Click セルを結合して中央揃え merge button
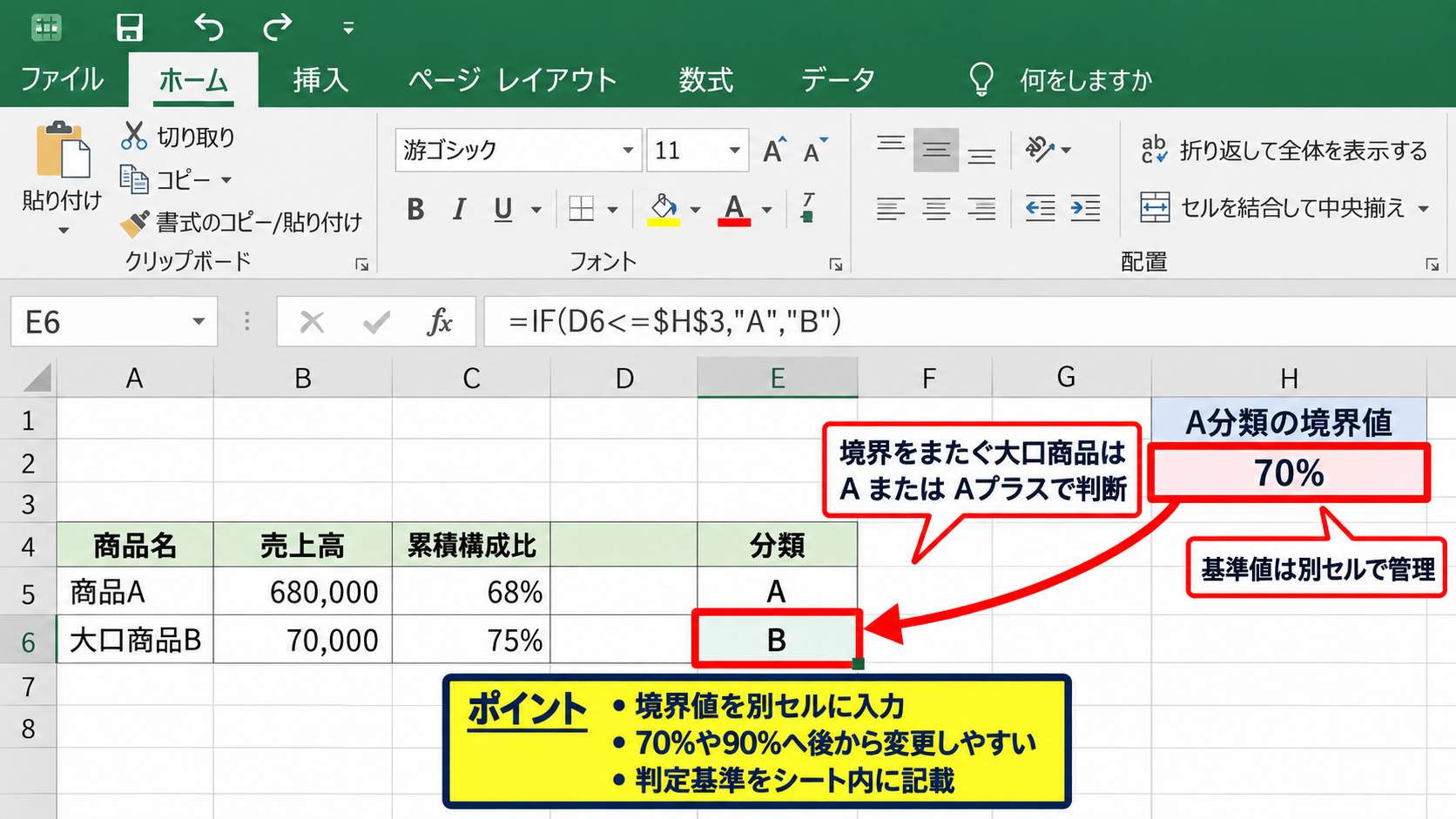 click(1272, 208)
